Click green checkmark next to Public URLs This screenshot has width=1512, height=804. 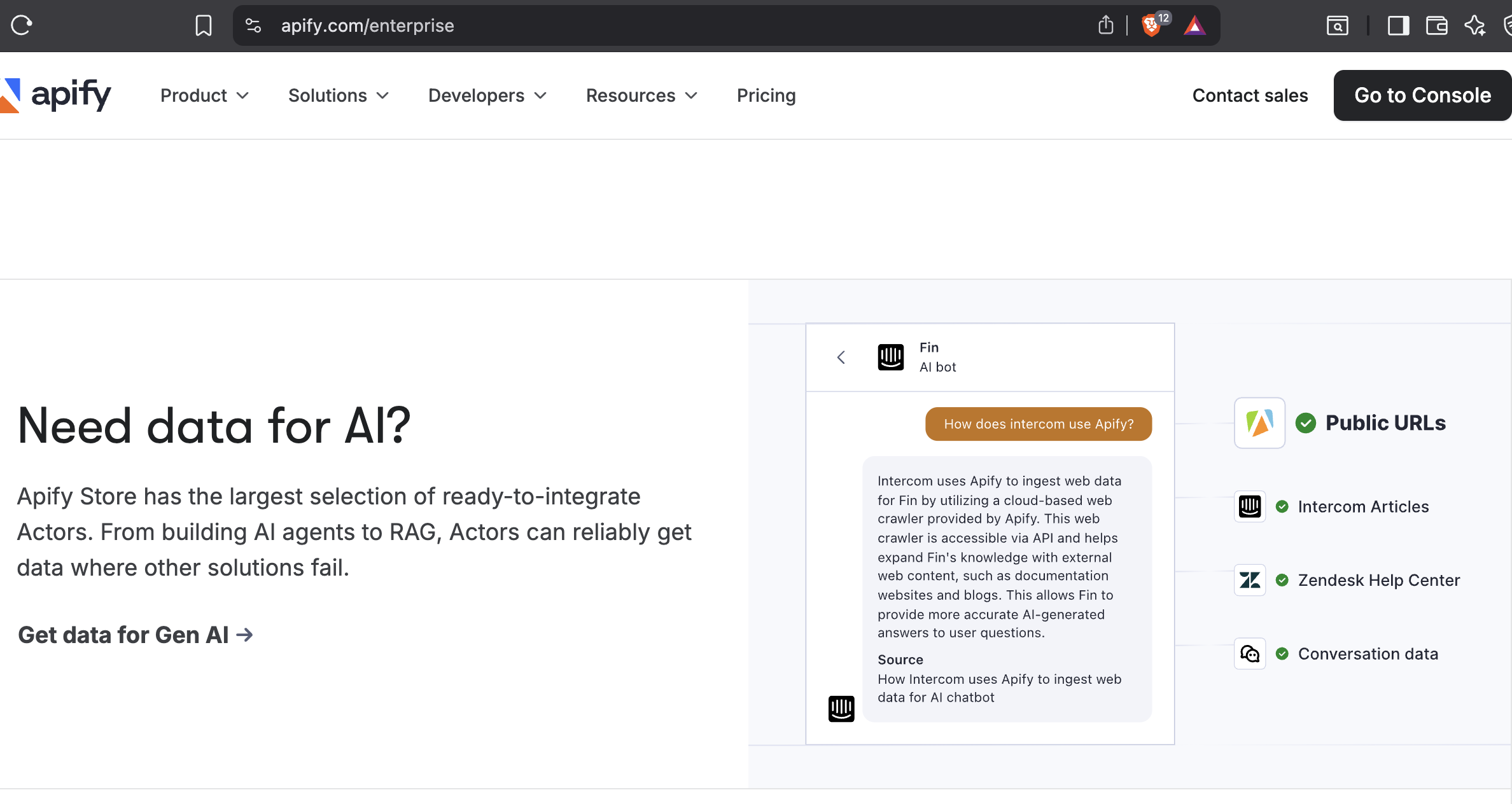(x=1306, y=423)
